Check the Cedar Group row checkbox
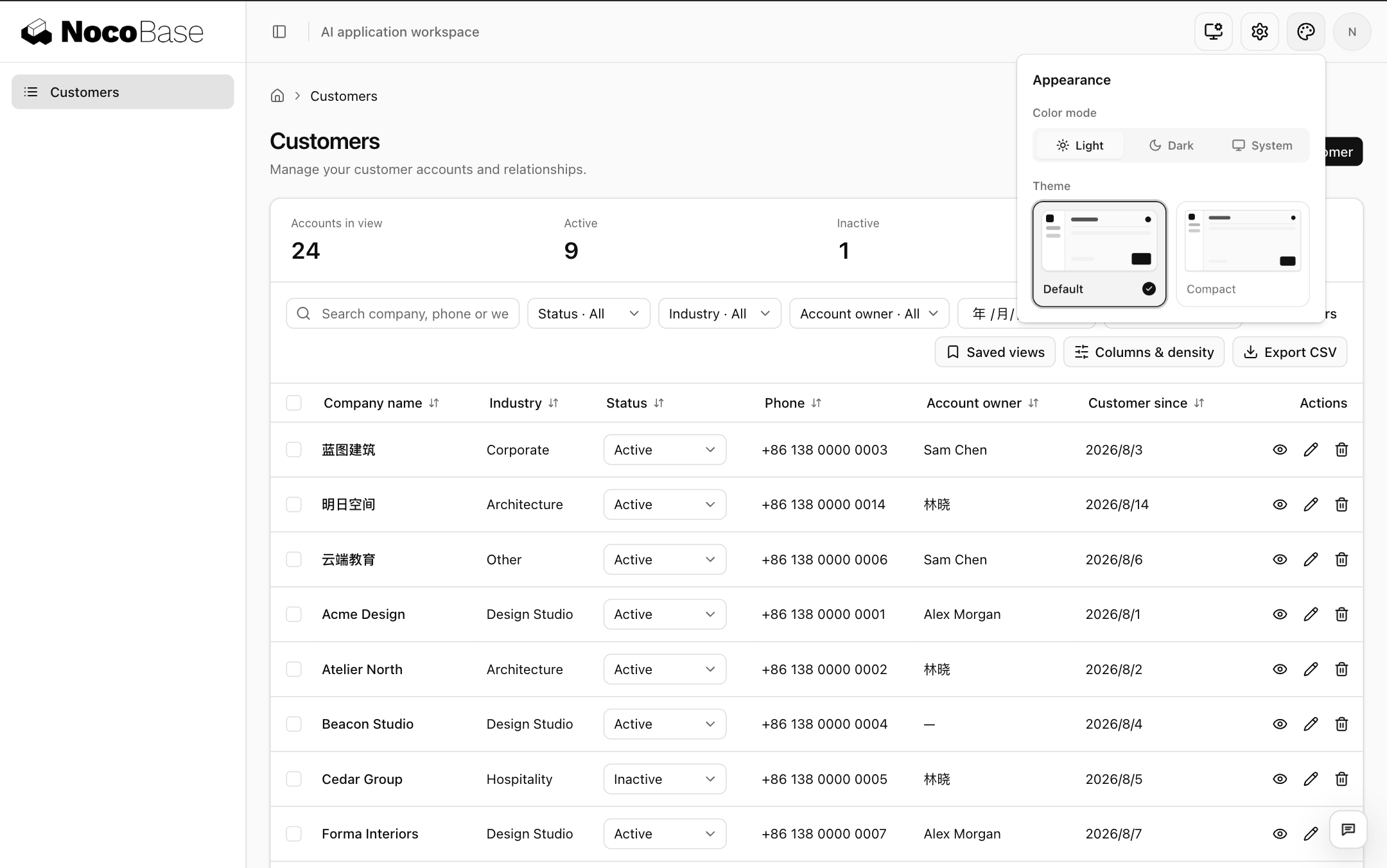The width and height of the screenshot is (1387, 868). click(x=293, y=779)
